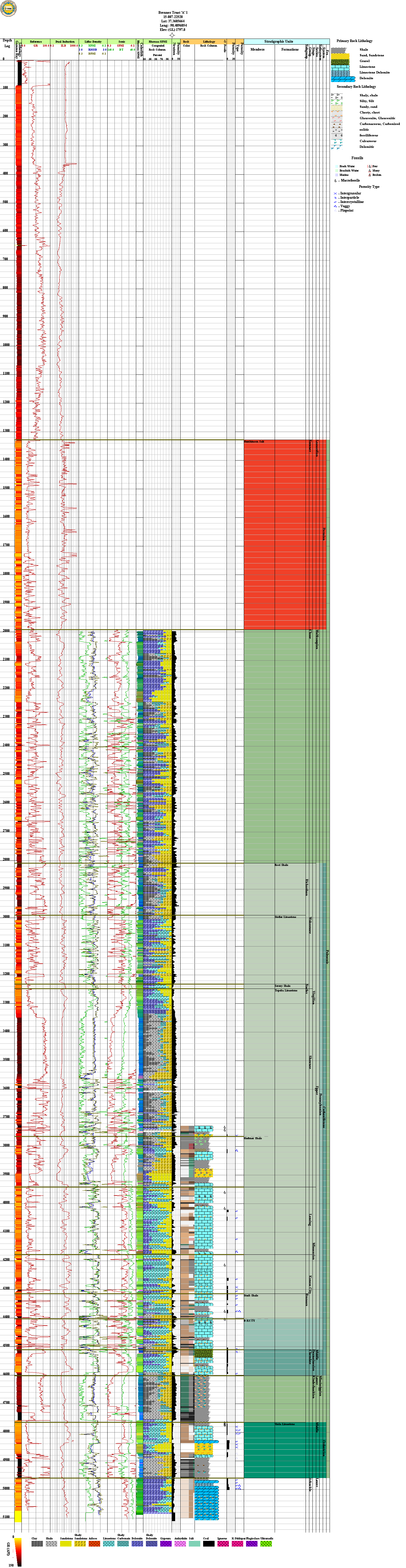
Task: Click the Dual Induction track header
Action: pyautogui.click(x=64, y=41)
